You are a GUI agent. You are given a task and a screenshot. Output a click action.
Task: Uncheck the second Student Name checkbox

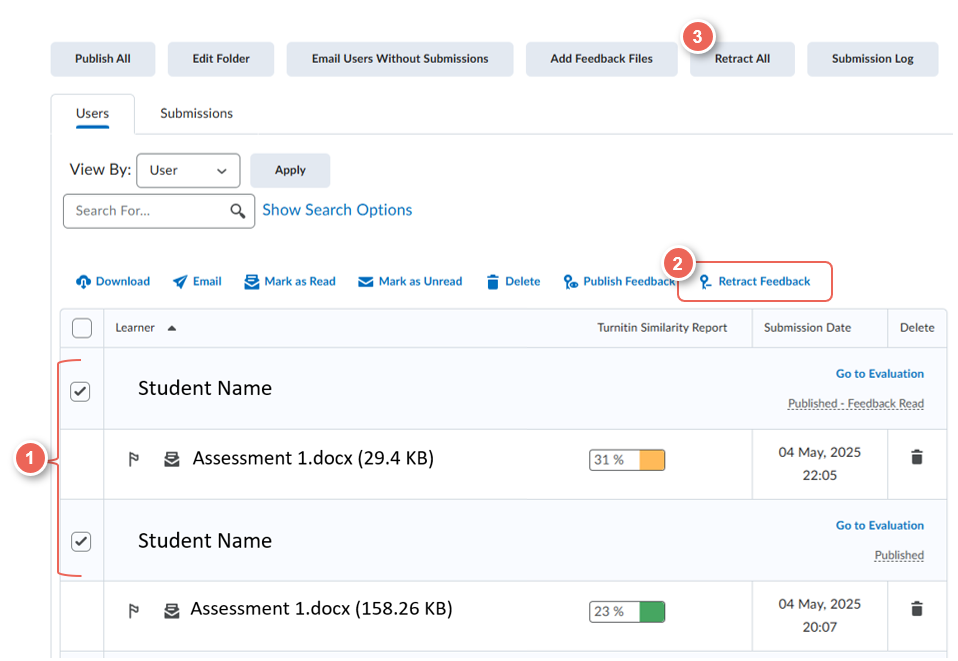coord(81,542)
